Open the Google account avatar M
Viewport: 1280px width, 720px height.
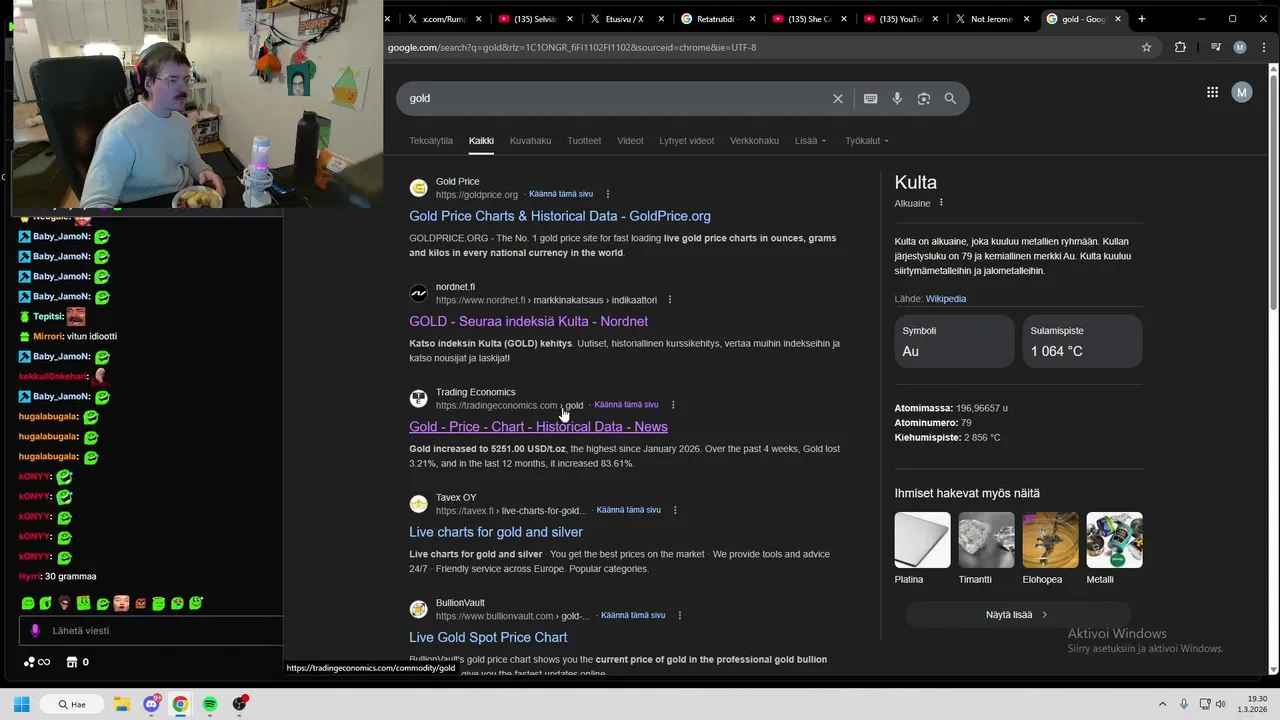[x=1242, y=92]
